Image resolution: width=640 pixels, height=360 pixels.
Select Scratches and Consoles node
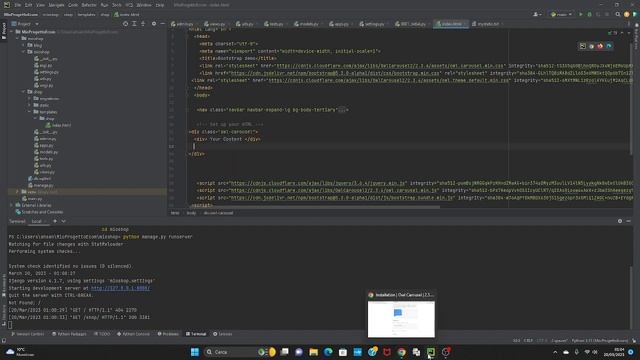point(39,212)
